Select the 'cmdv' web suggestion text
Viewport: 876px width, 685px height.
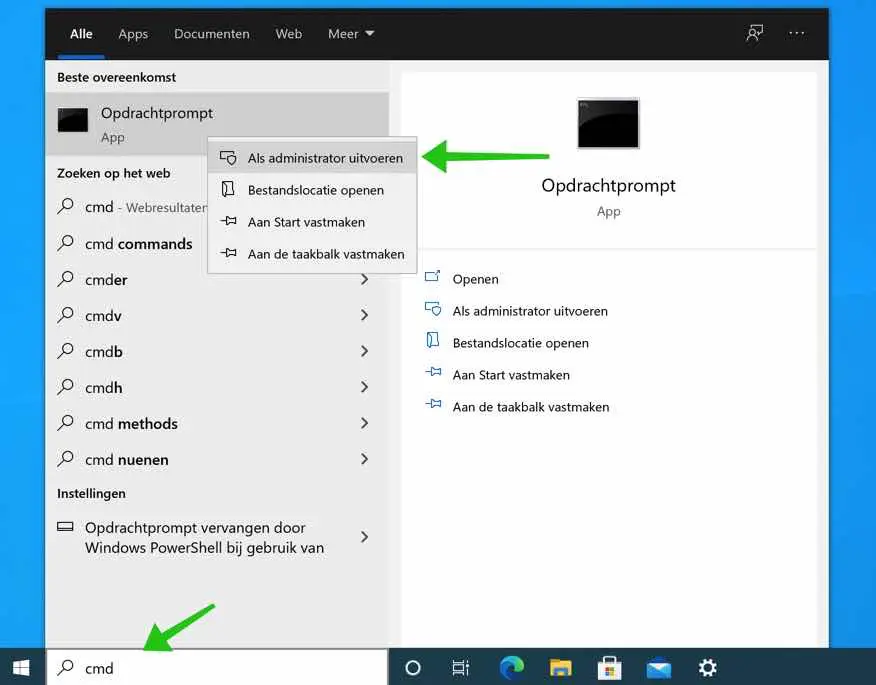pos(103,316)
